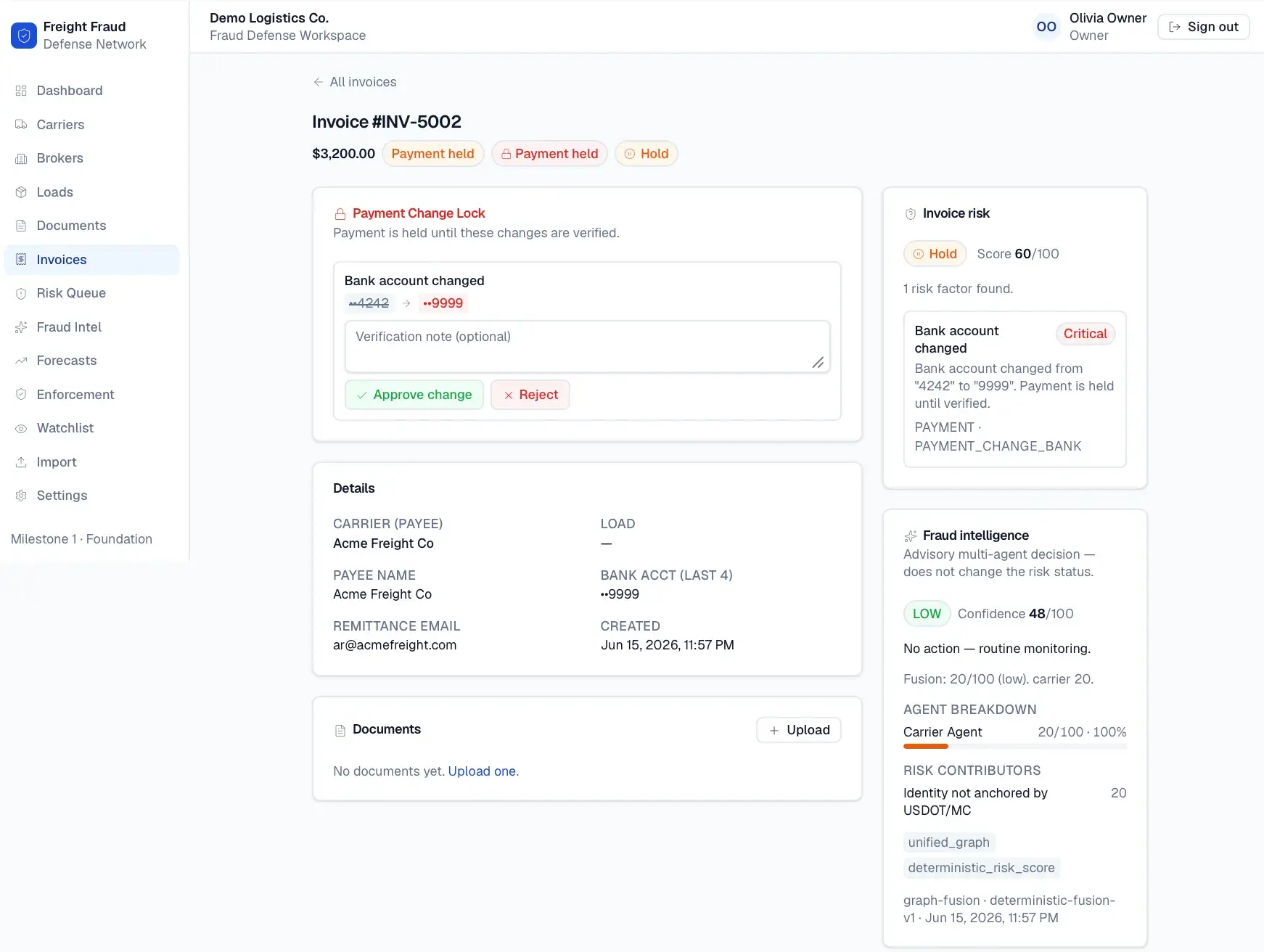
Task: Click the Settings gear icon
Action: [x=21, y=496]
